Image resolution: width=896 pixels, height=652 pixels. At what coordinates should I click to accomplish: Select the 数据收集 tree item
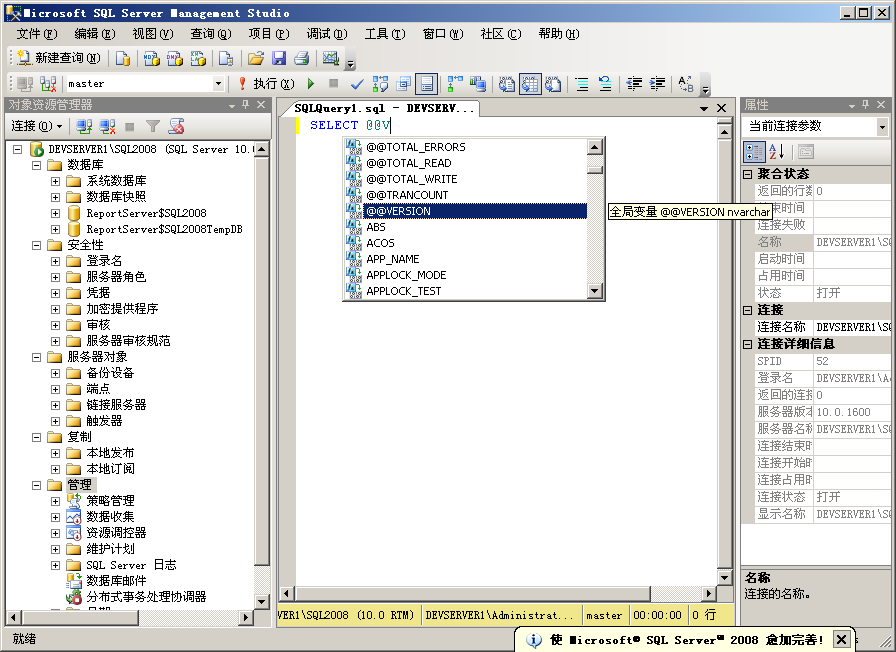(x=110, y=517)
